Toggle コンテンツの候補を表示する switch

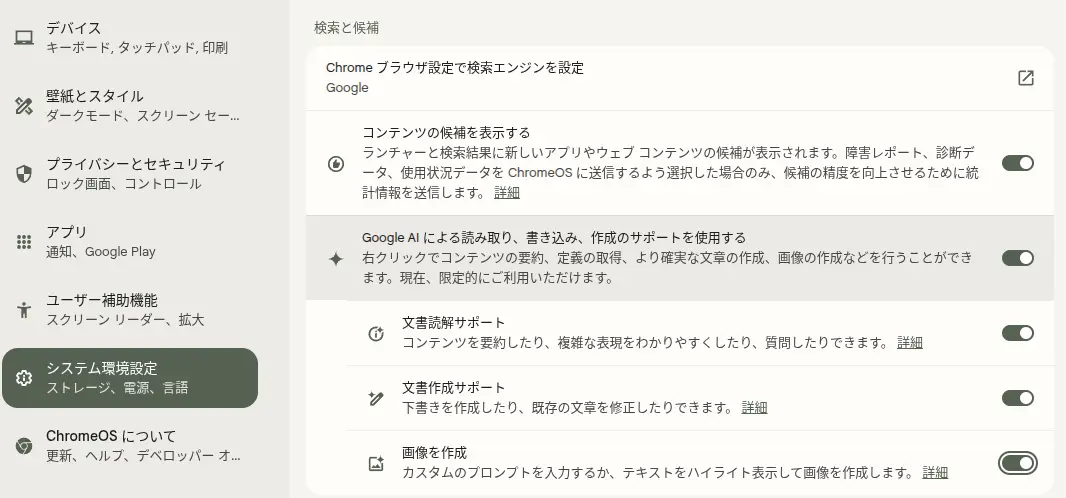1018,163
